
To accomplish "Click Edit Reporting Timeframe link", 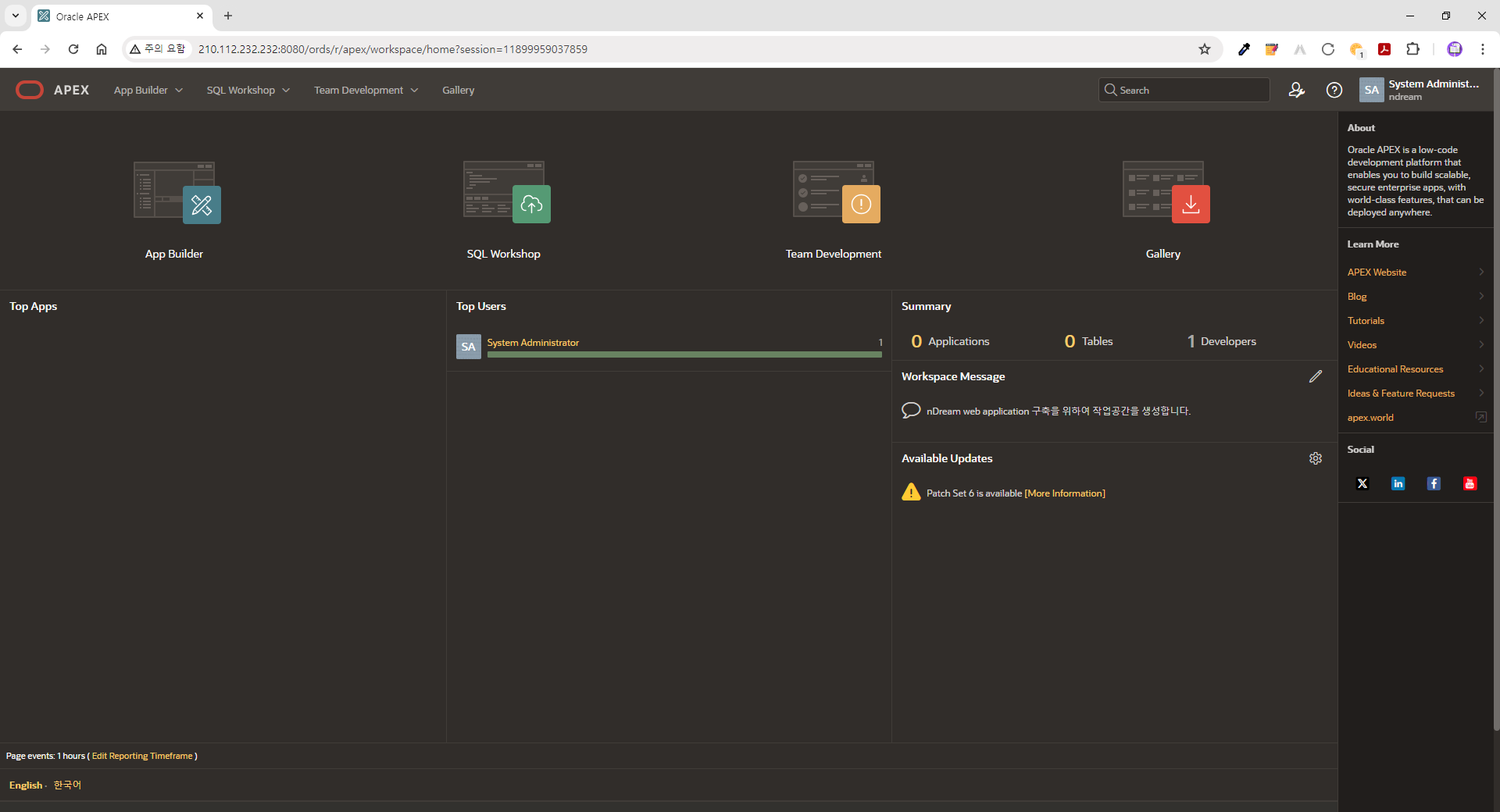I will [142, 756].
